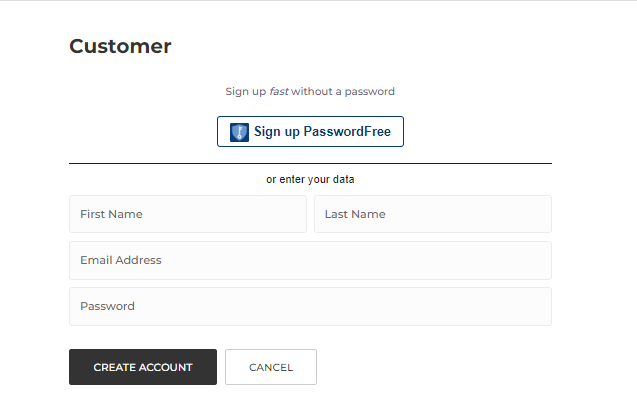Click the 'CANCEL' button label text
Screen dimensions: 637x400
[x=271, y=367]
